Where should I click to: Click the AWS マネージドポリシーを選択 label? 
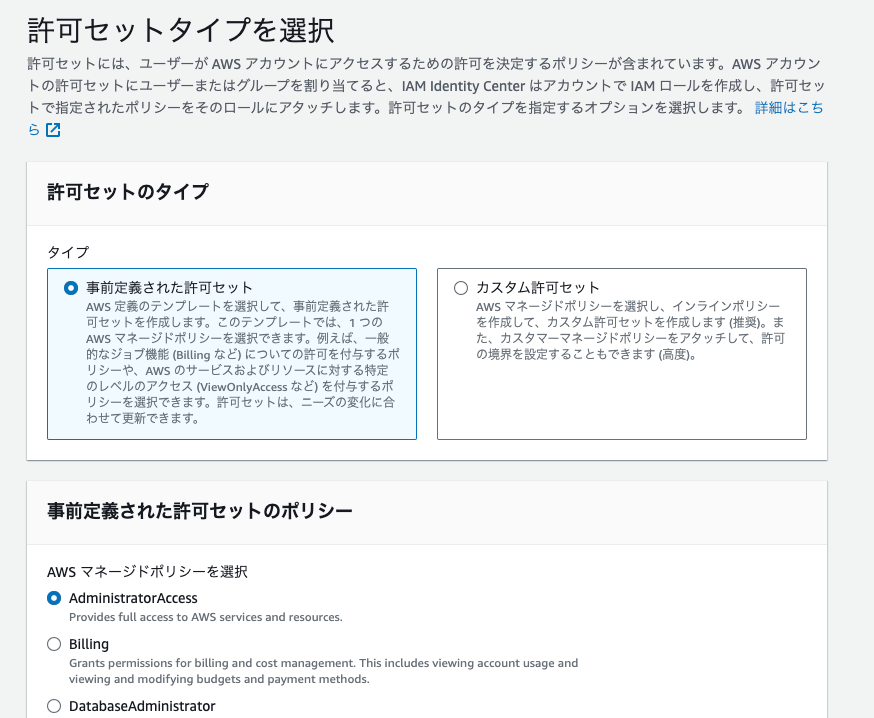click(x=147, y=571)
